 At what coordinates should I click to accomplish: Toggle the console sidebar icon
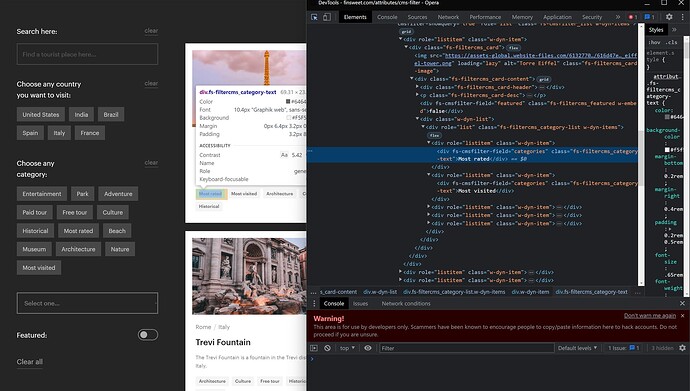(314, 348)
